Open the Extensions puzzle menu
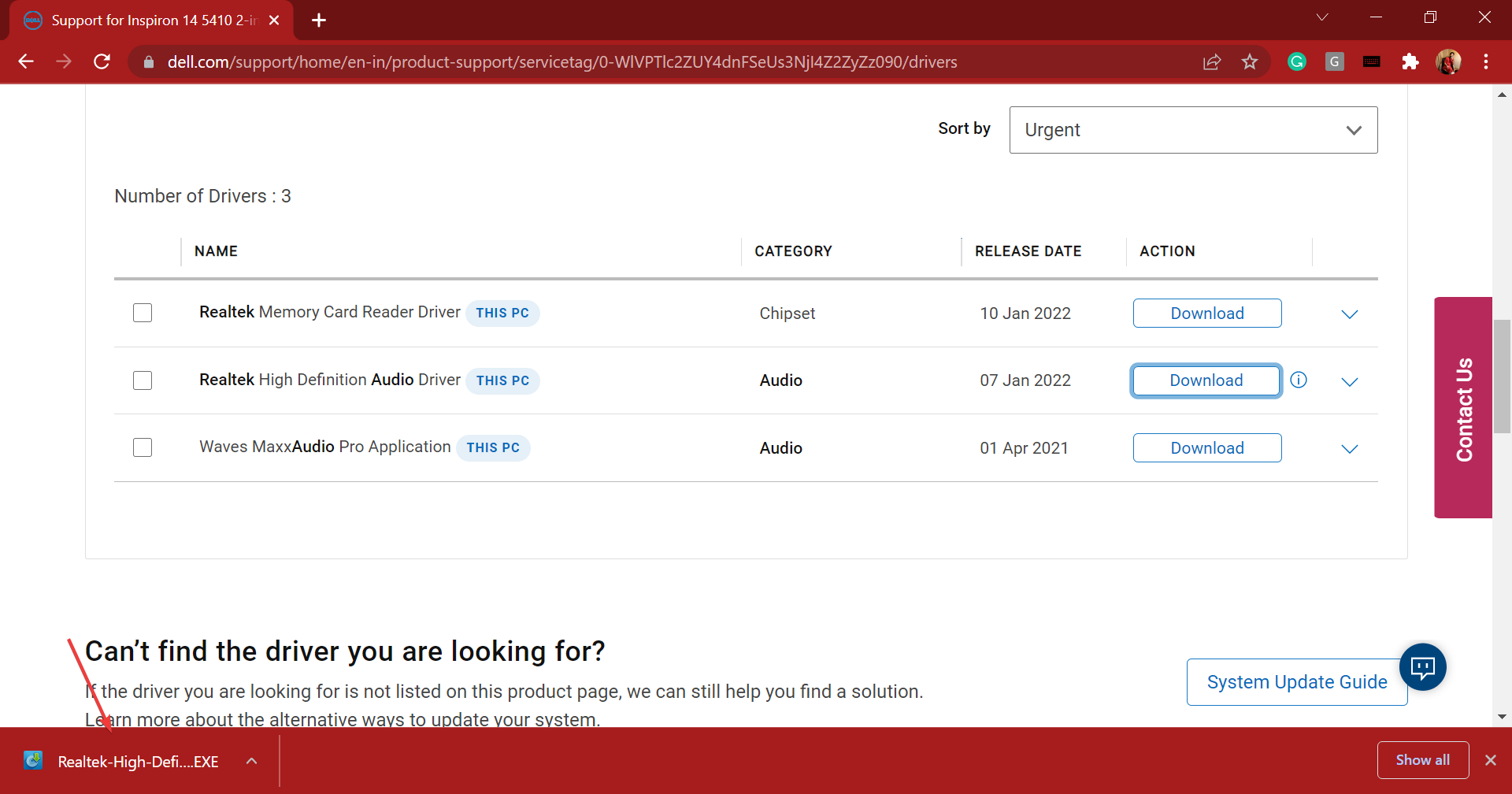 pyautogui.click(x=1410, y=61)
